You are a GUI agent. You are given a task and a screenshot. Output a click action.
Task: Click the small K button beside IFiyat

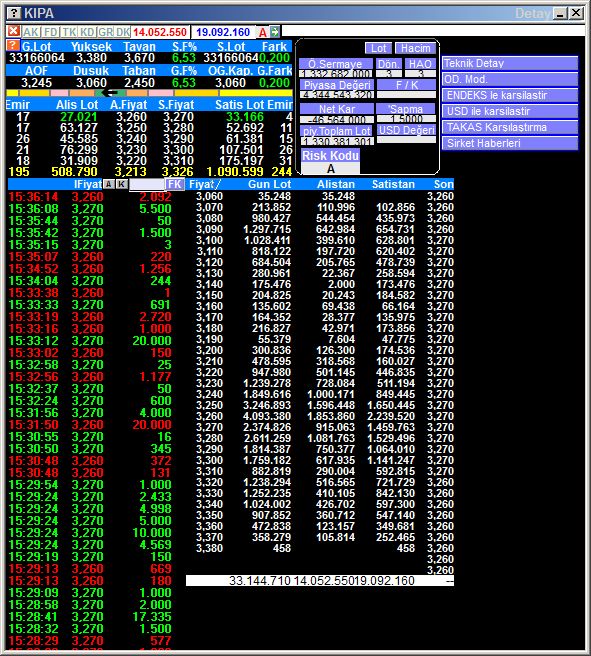pyautogui.click(x=122, y=184)
